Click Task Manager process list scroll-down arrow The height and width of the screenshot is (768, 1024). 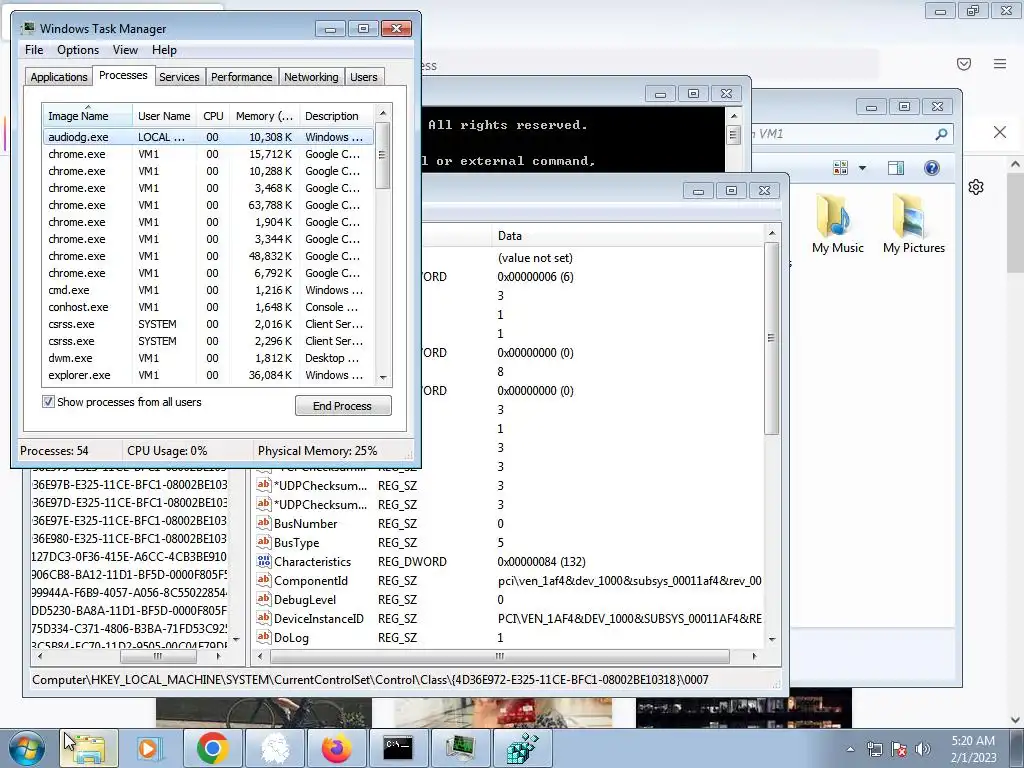tap(383, 377)
